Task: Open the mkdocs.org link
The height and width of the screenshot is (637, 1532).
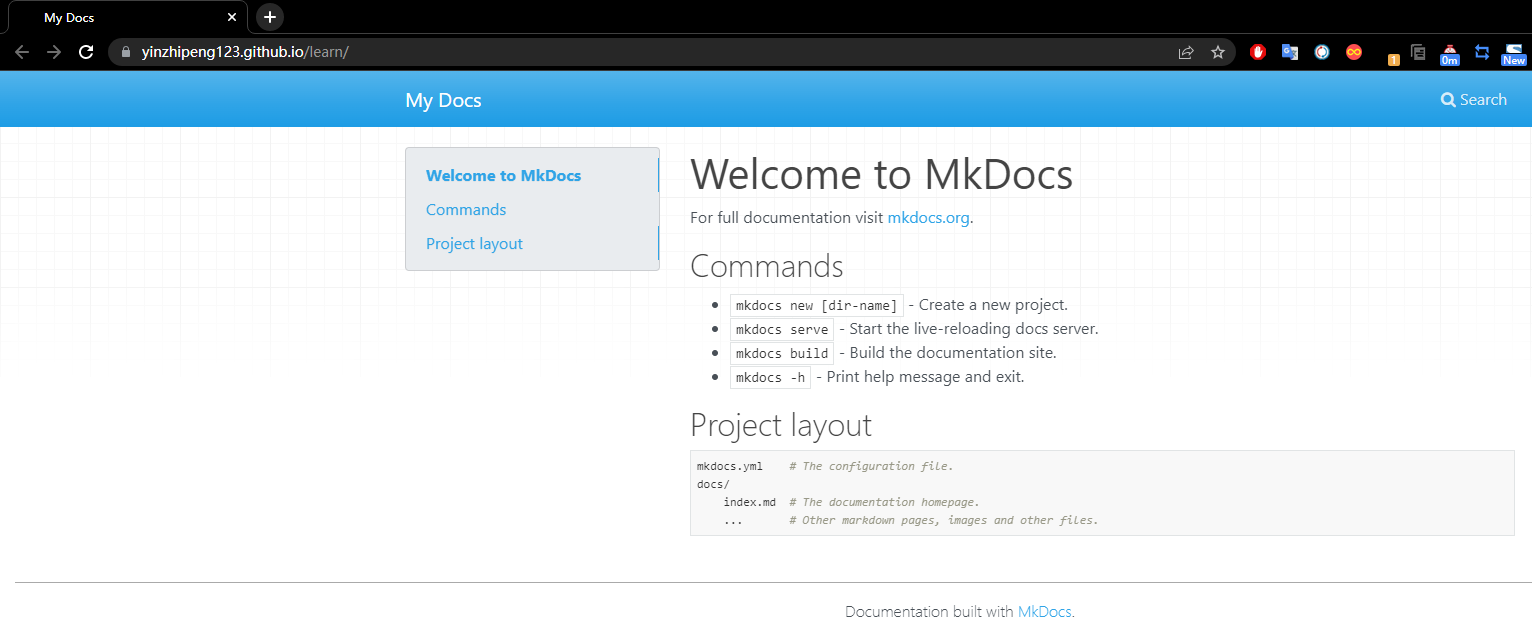Action: pyautogui.click(x=928, y=217)
